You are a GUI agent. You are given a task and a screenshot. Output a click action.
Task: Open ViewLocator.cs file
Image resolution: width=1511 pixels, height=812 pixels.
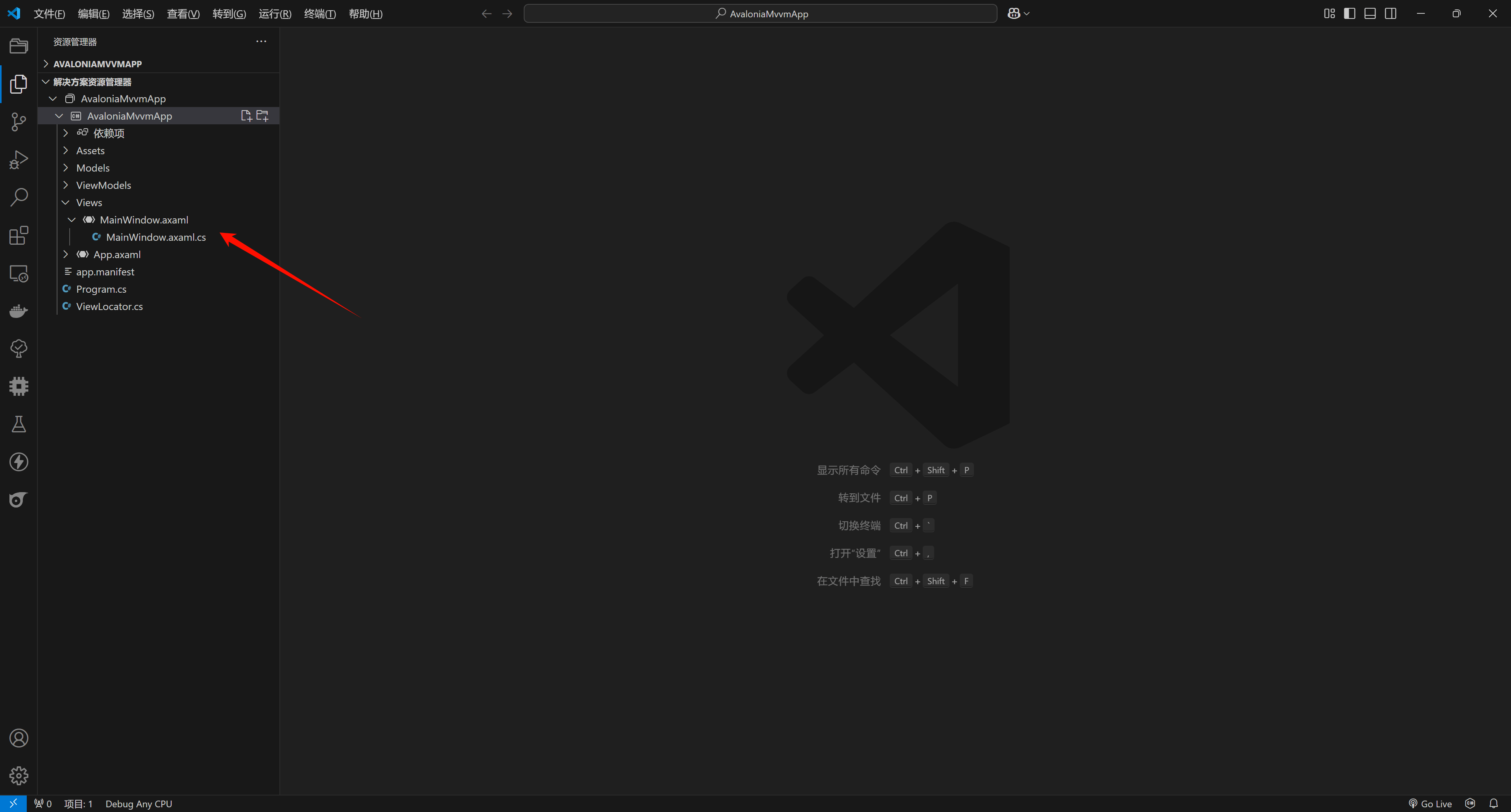tap(110, 306)
